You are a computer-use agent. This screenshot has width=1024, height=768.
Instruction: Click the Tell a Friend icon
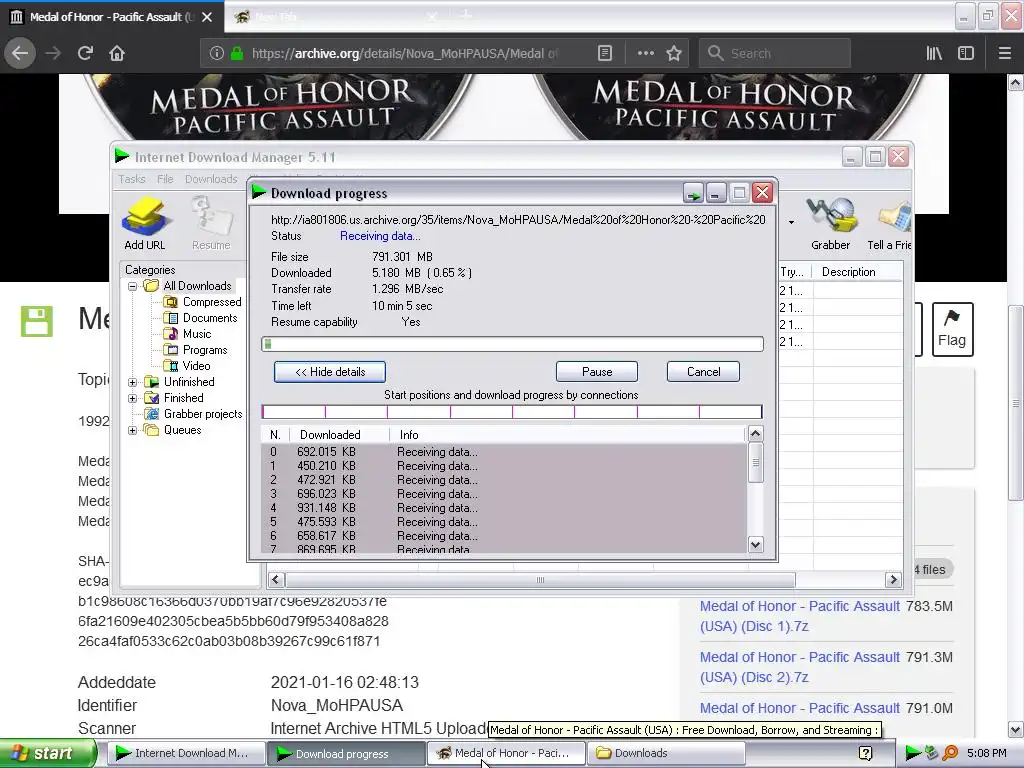point(889,223)
